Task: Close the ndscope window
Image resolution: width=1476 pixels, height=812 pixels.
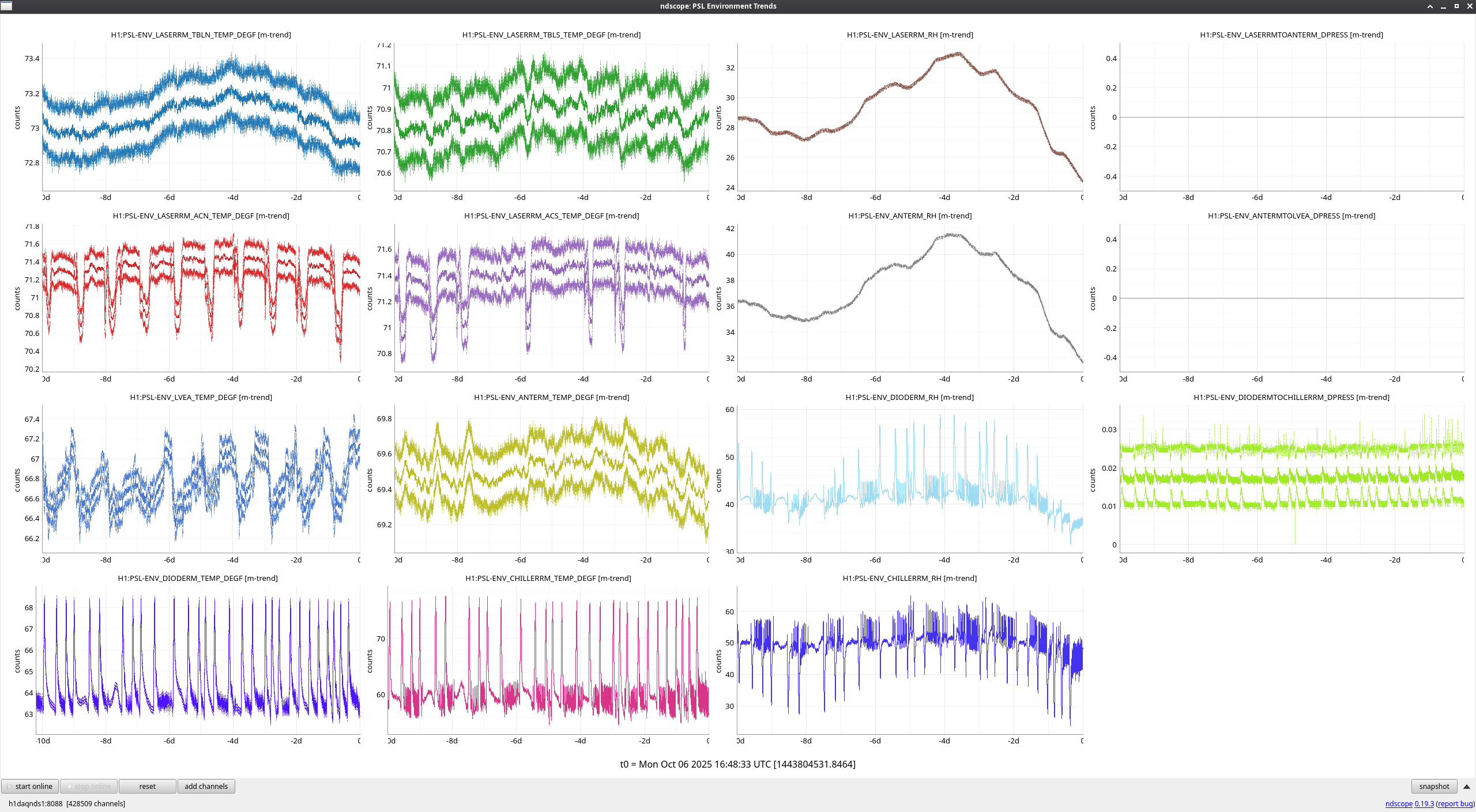Action: tap(1470, 6)
